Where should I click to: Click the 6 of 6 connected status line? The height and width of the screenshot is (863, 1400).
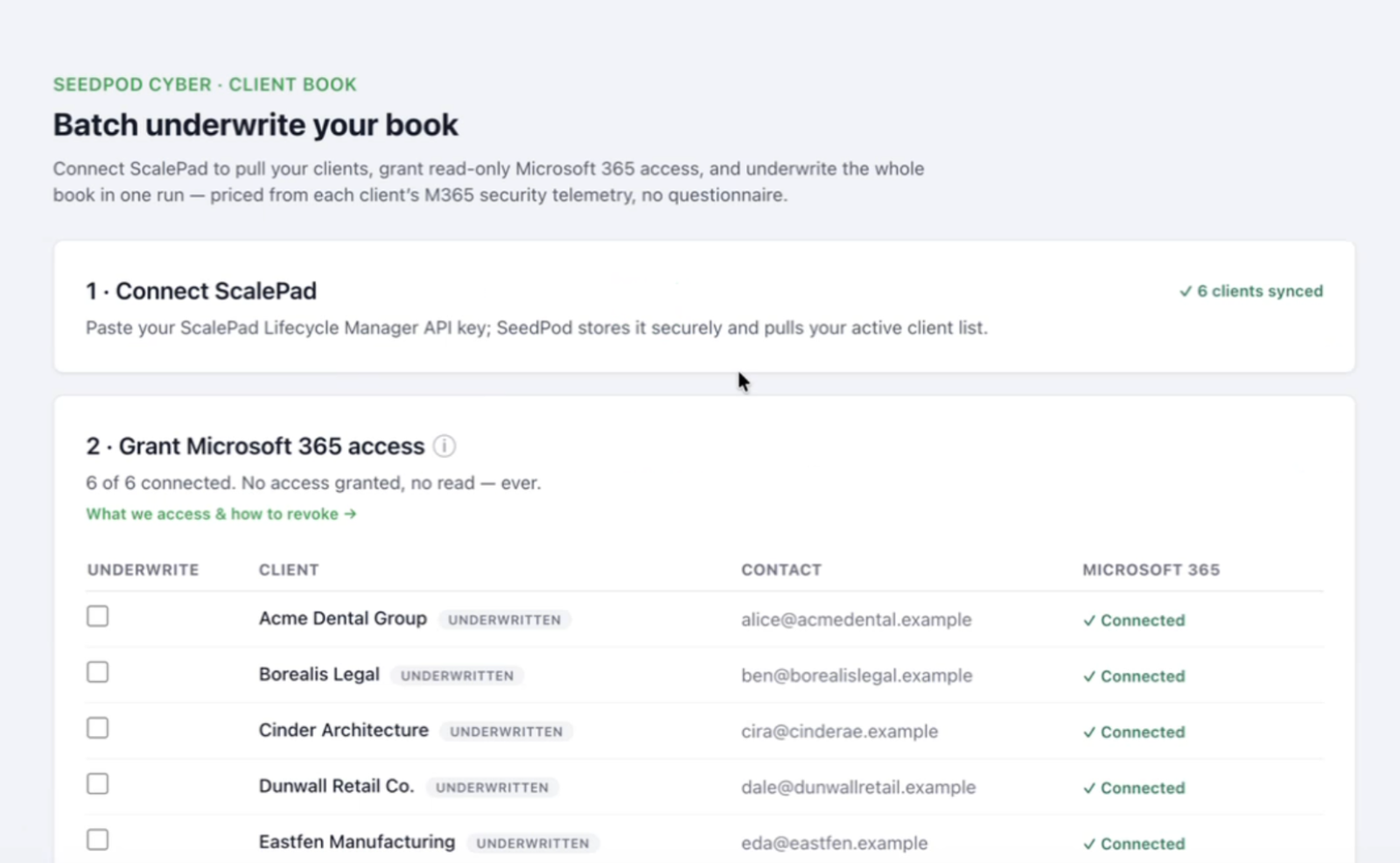point(313,483)
